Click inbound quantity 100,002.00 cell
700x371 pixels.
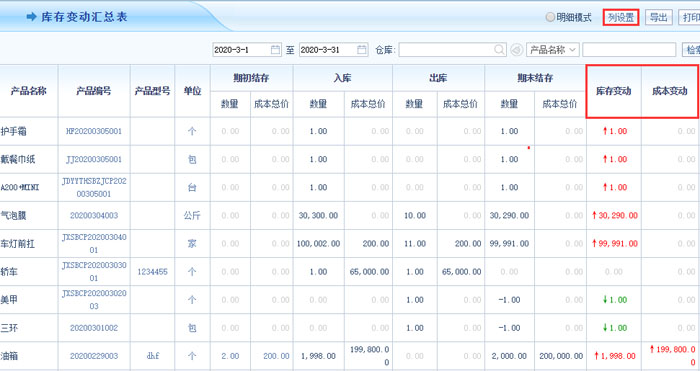[x=318, y=244]
